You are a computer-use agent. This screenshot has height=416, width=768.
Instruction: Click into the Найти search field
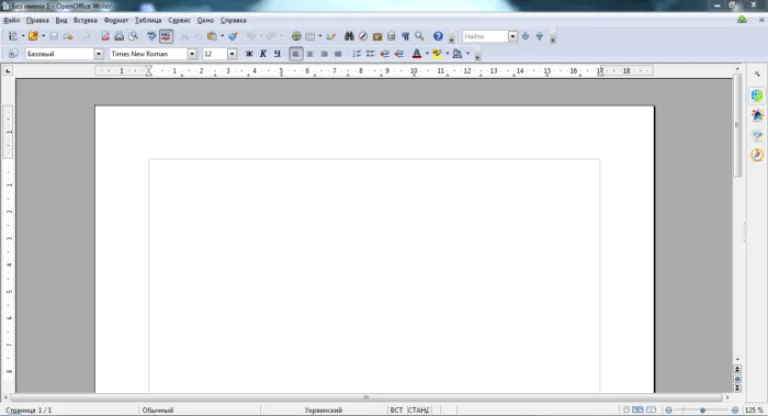[485, 36]
